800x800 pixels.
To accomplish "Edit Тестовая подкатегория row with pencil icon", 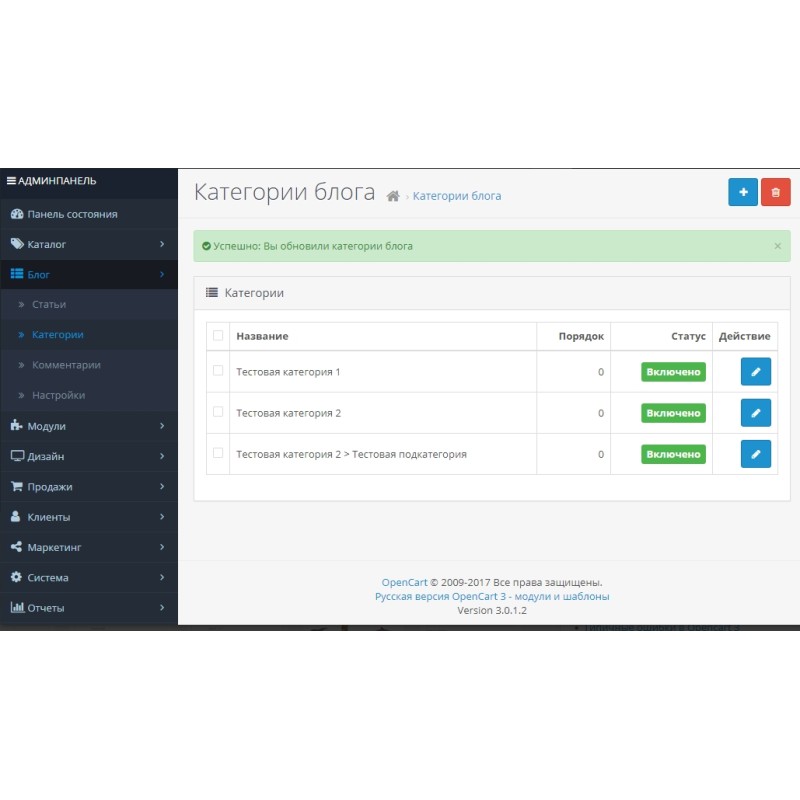I will coord(756,454).
